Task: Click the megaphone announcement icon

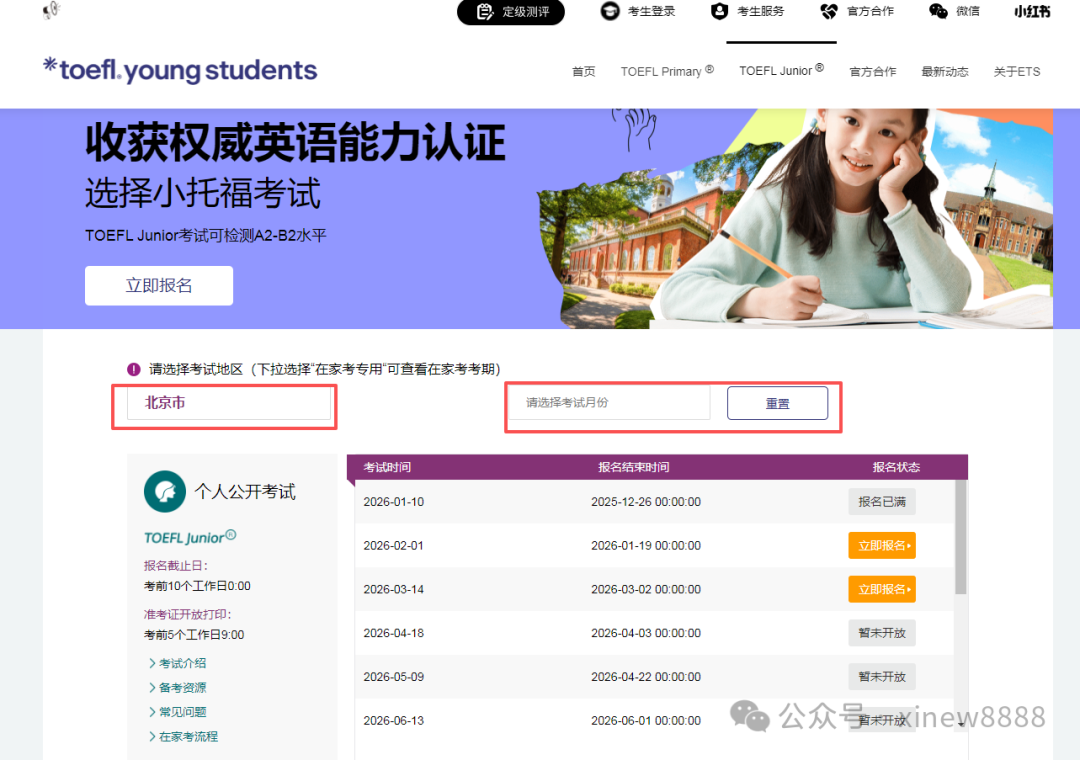Action: click(x=51, y=11)
